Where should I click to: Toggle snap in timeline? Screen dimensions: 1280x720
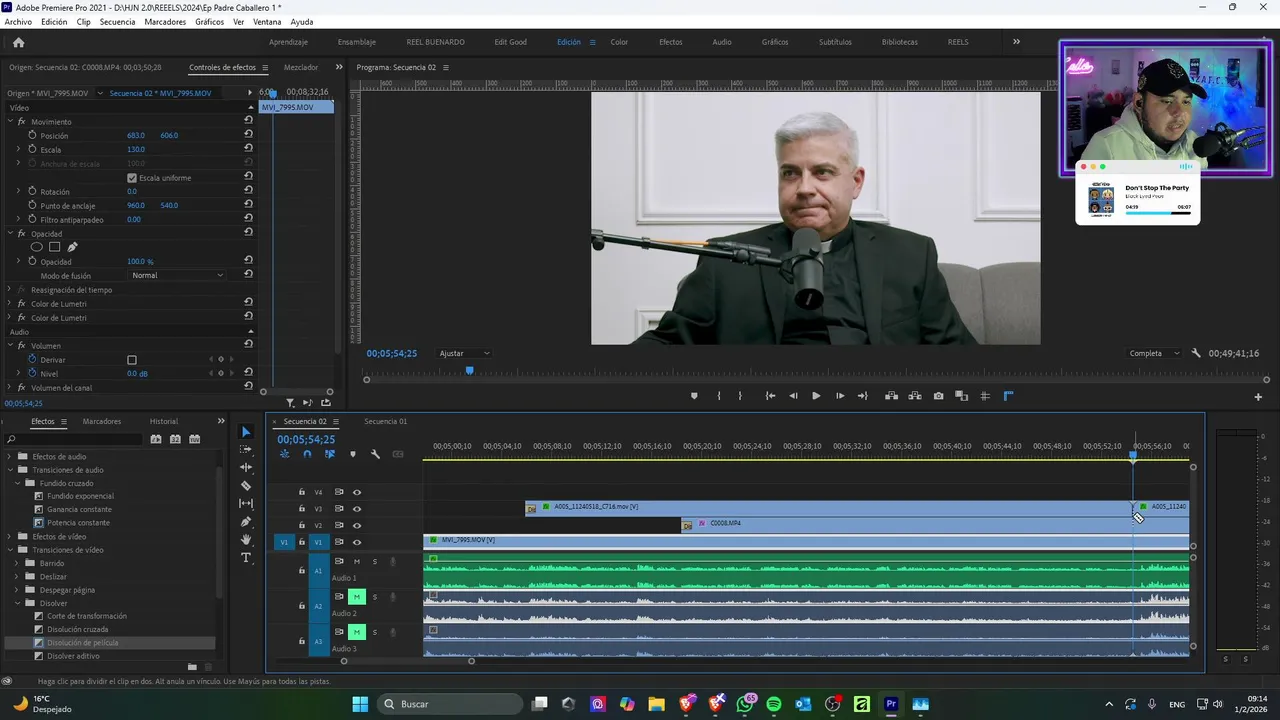[307, 454]
